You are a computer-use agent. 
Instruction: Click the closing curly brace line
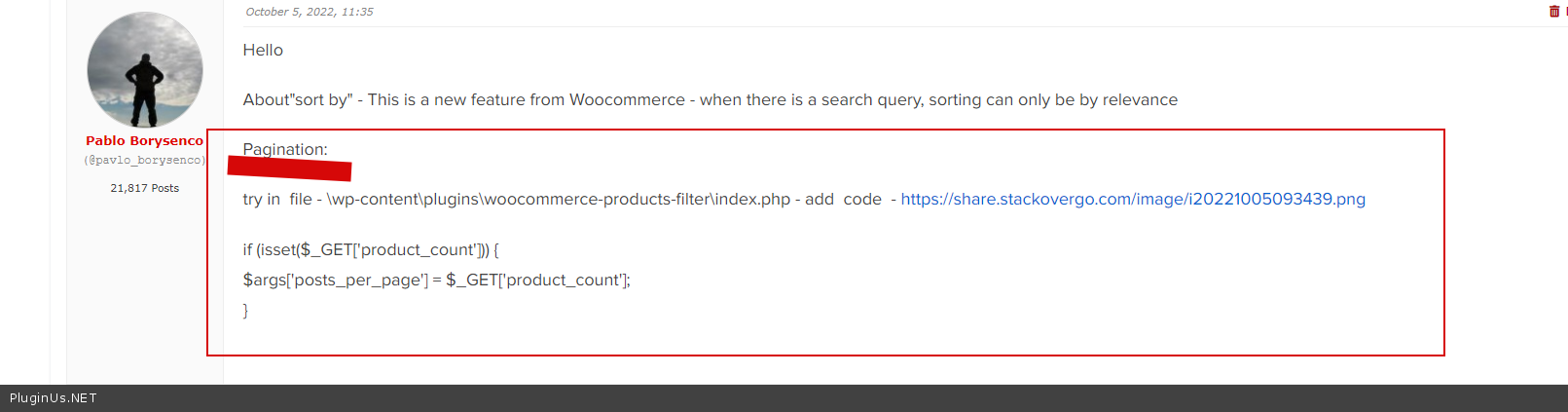pyautogui.click(x=245, y=310)
